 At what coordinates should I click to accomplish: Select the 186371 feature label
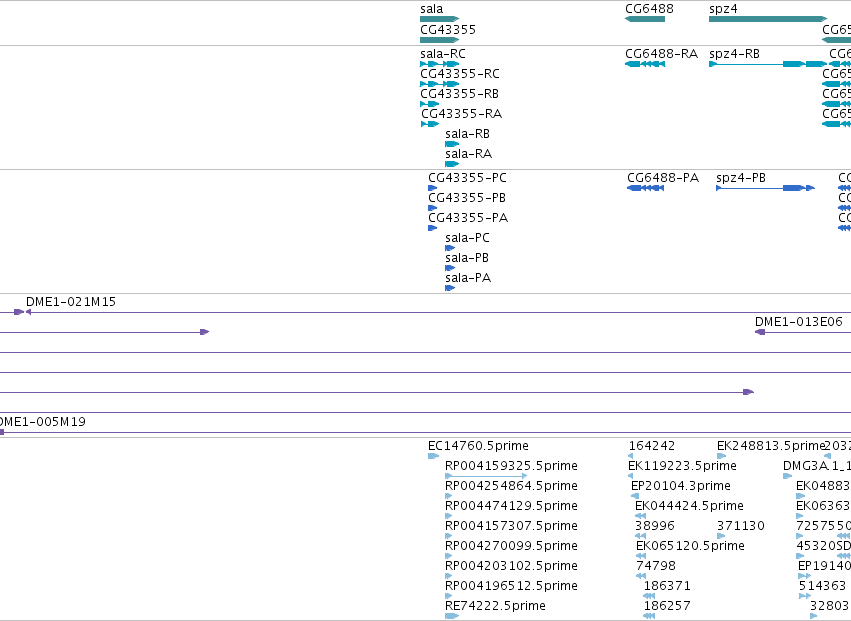[x=667, y=587]
